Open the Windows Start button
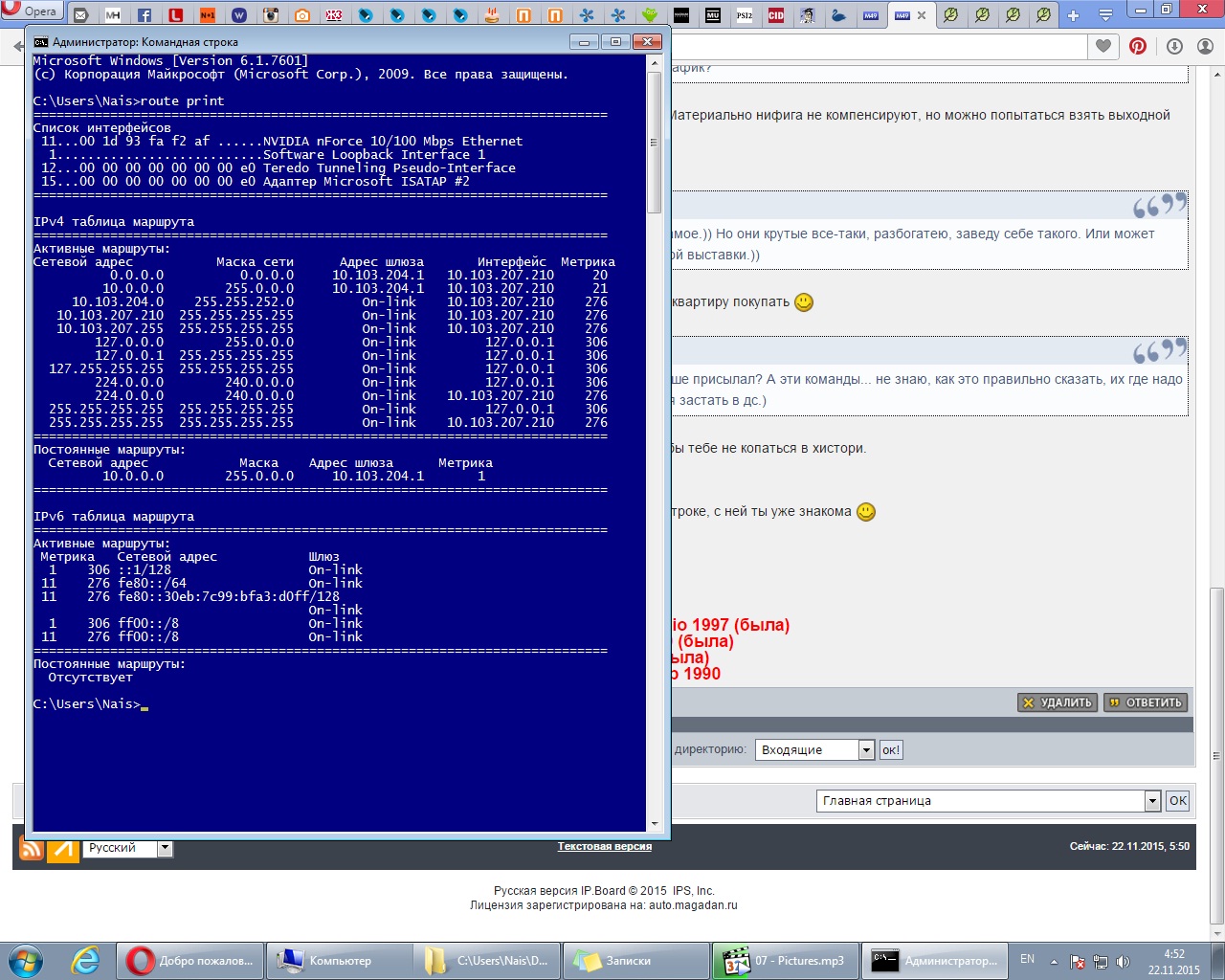The height and width of the screenshot is (980, 1225). click(x=26, y=960)
